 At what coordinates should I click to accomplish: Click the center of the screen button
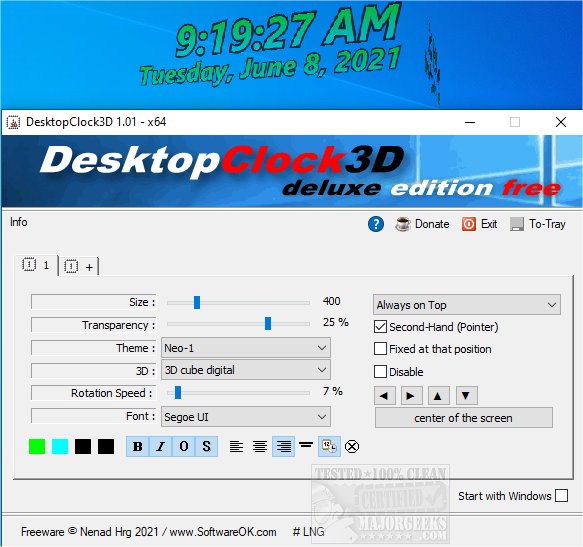464,418
